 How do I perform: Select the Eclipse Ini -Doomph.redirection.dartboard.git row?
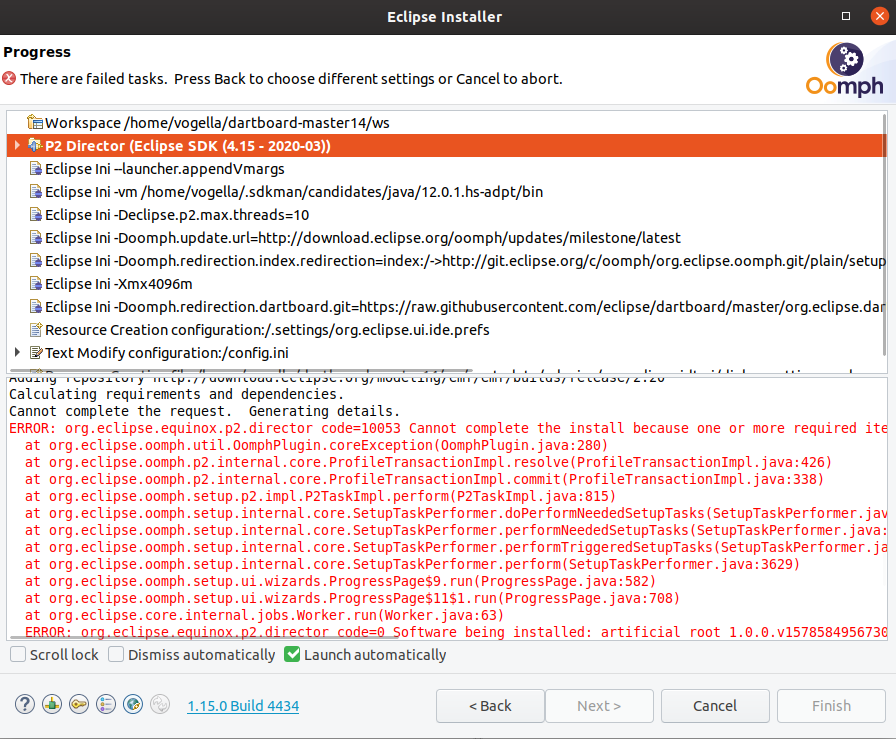(446, 307)
